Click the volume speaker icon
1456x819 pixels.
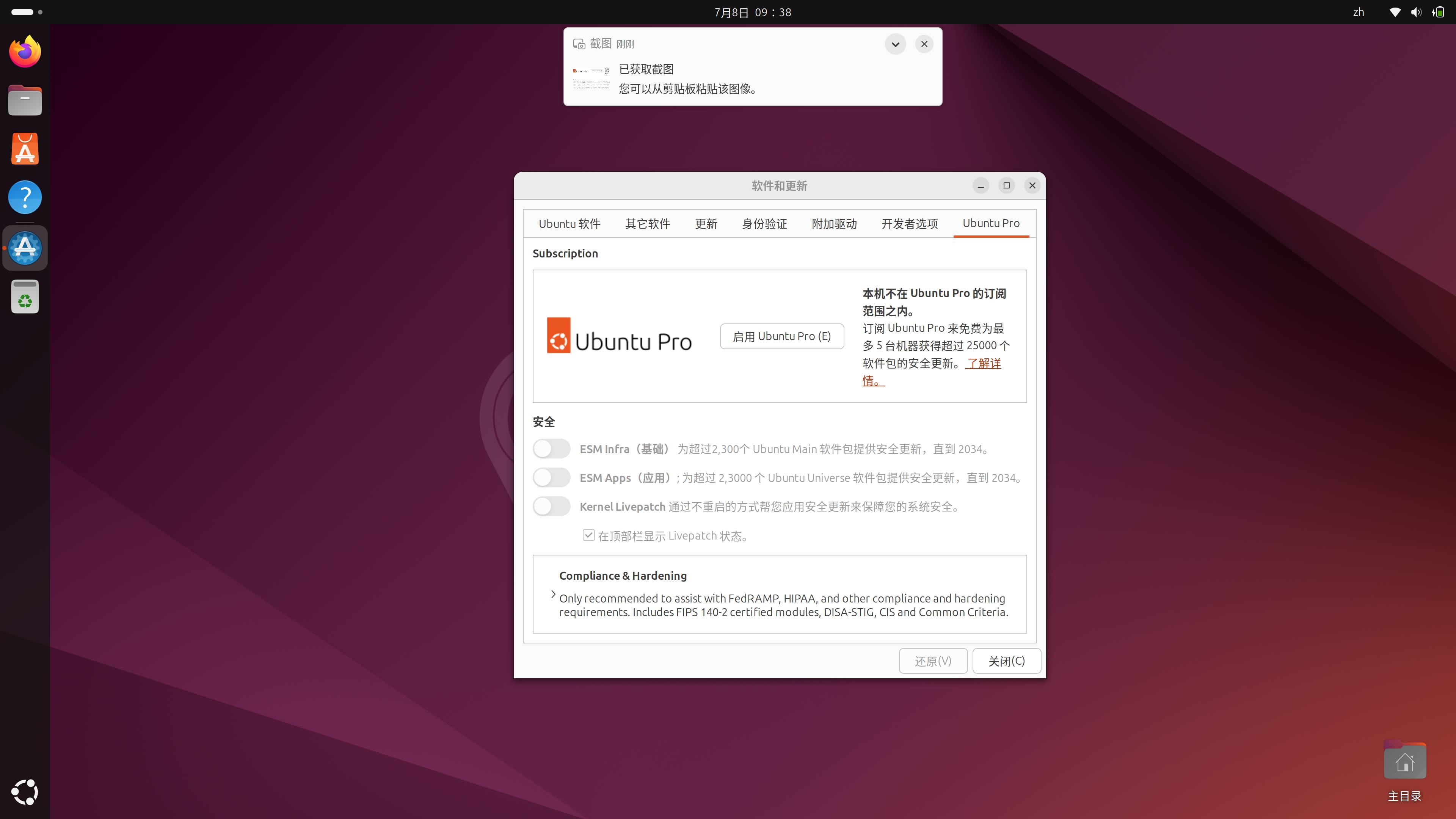1416,12
